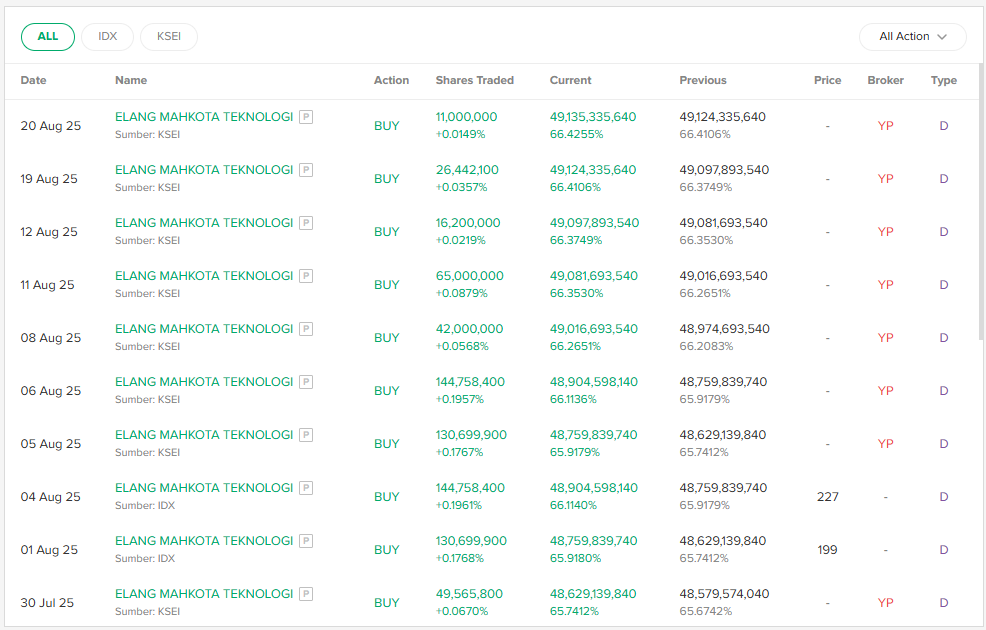Open ELANG MAHKOTA TEKNOLOGI link dated 12 Aug 25
The width and height of the screenshot is (986, 630).
click(204, 223)
